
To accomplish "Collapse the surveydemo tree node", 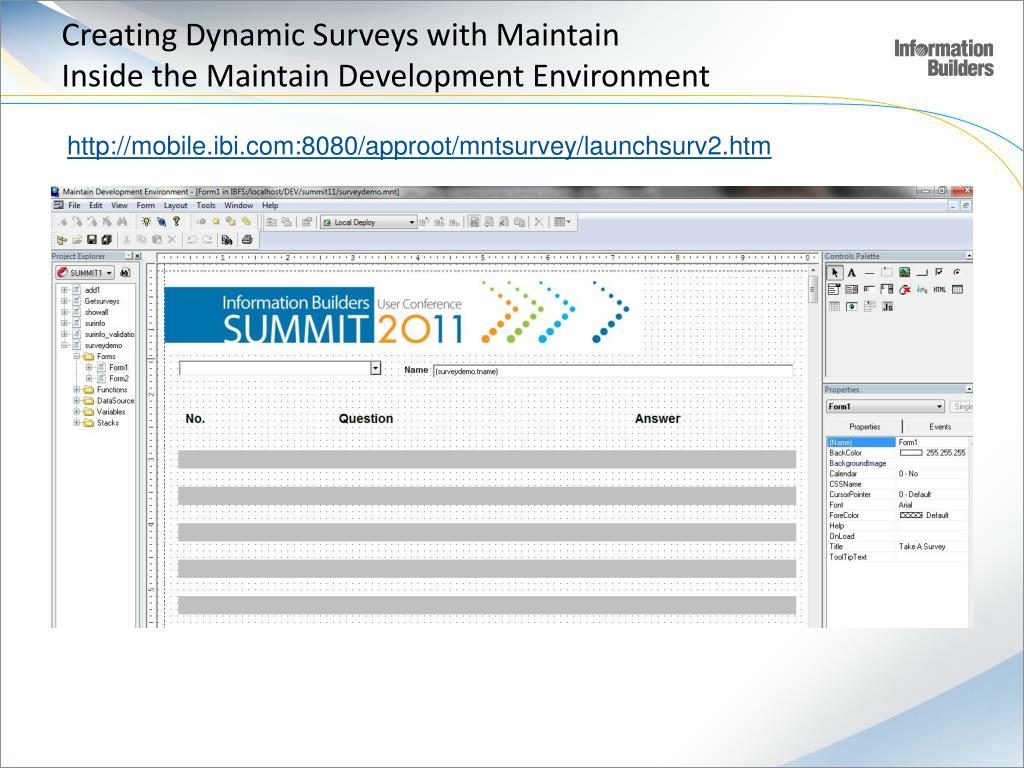I will click(x=65, y=345).
